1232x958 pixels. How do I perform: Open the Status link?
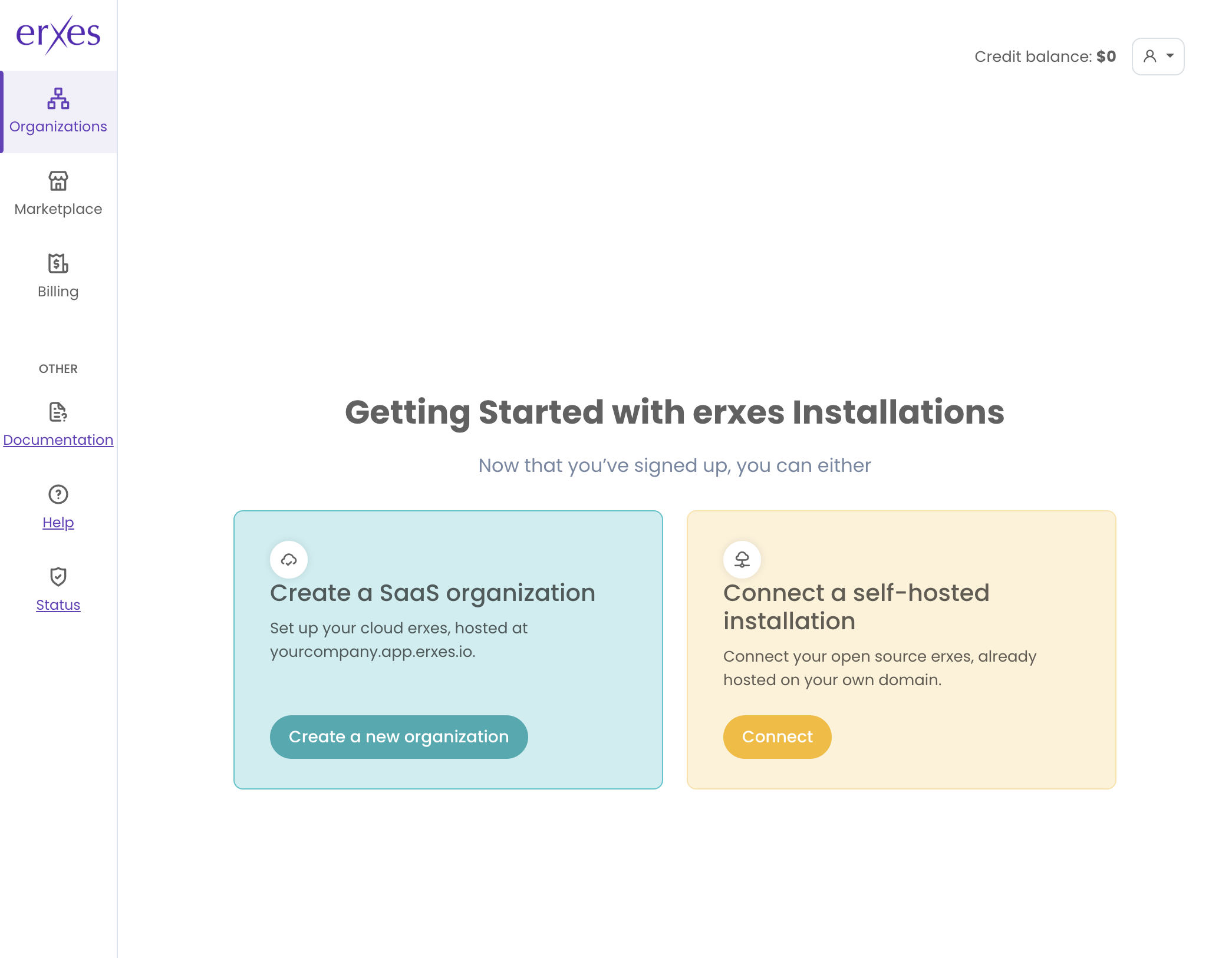point(58,605)
